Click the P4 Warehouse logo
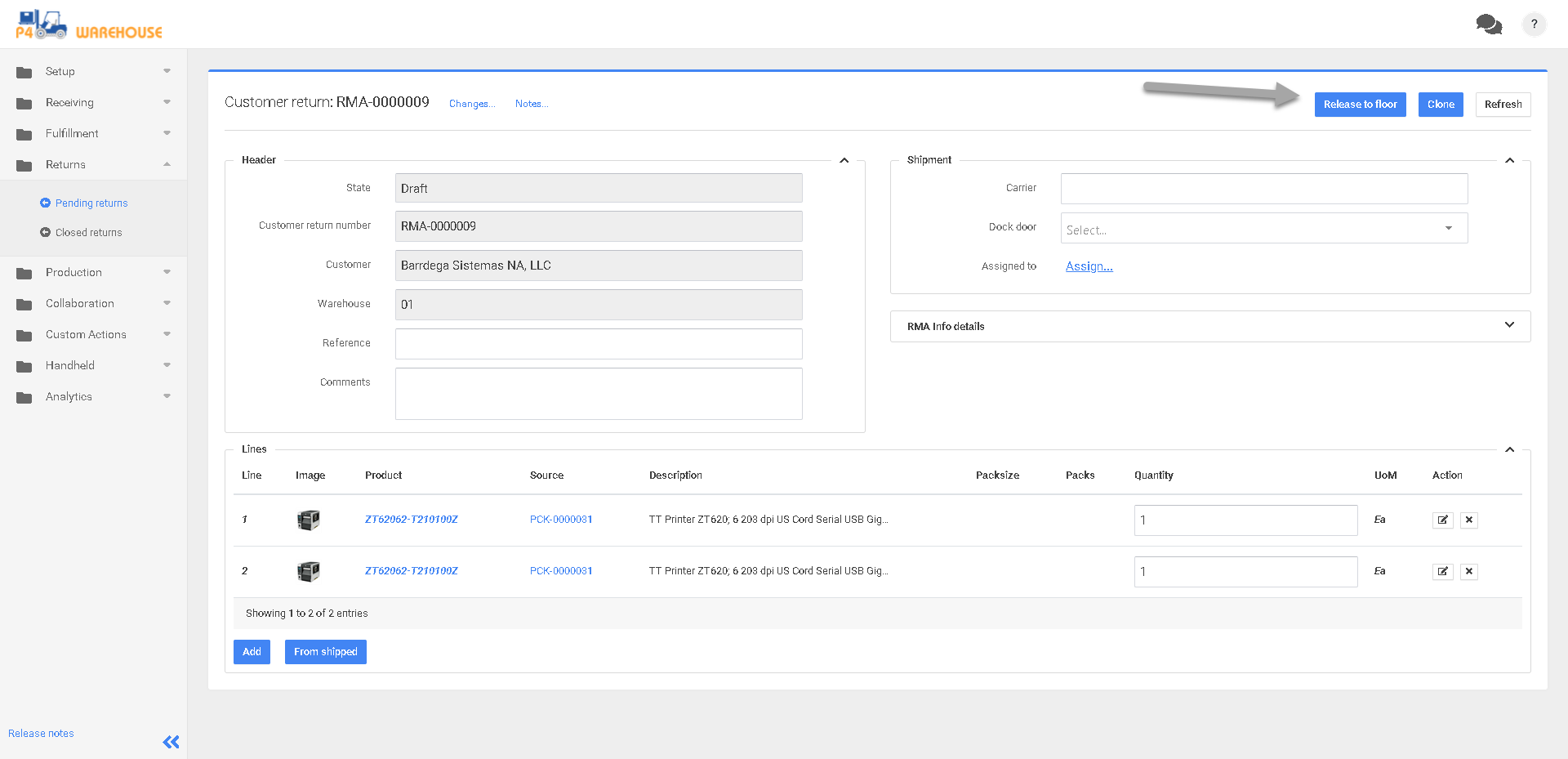 pyautogui.click(x=88, y=25)
